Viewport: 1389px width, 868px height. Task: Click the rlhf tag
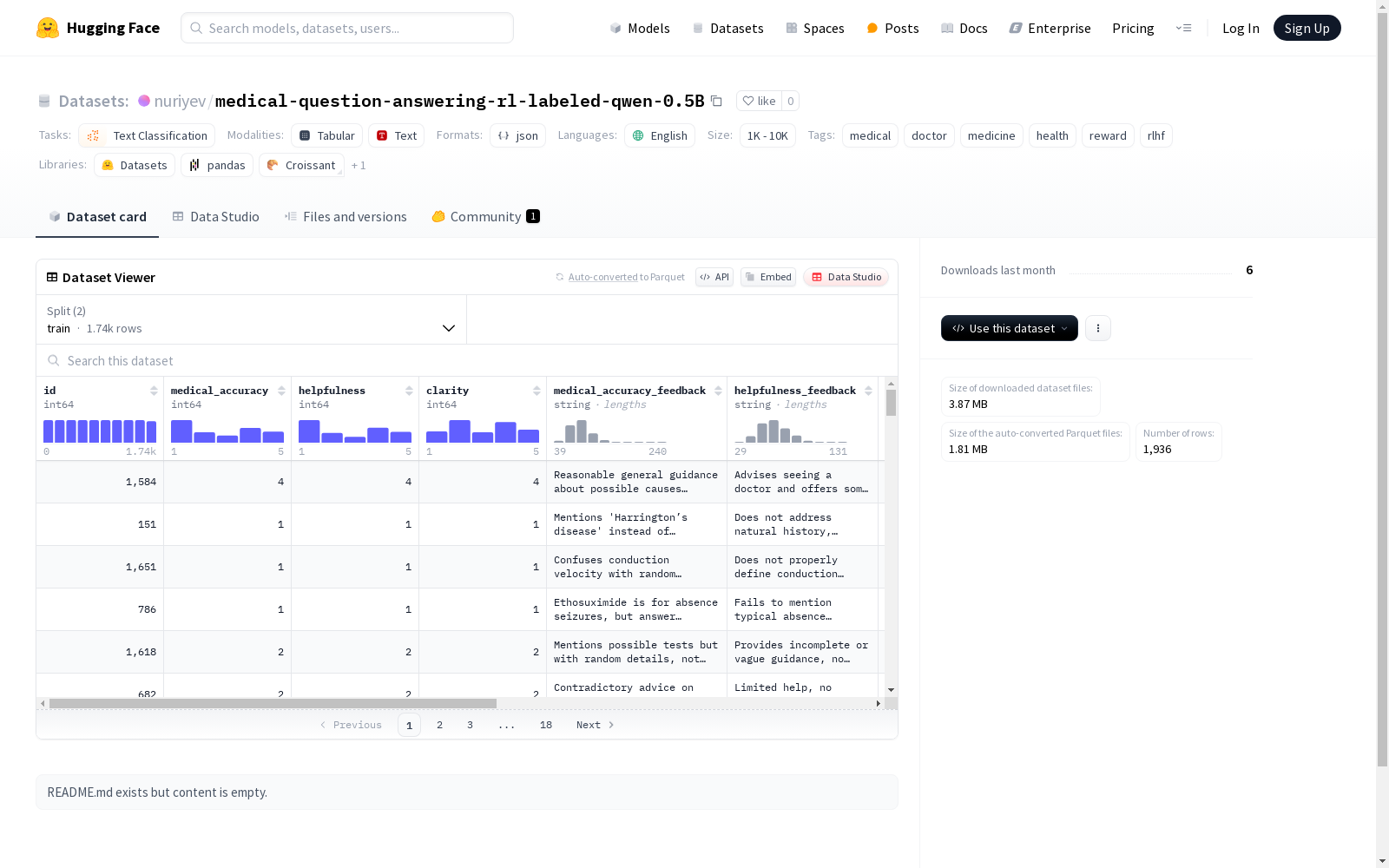[1156, 135]
